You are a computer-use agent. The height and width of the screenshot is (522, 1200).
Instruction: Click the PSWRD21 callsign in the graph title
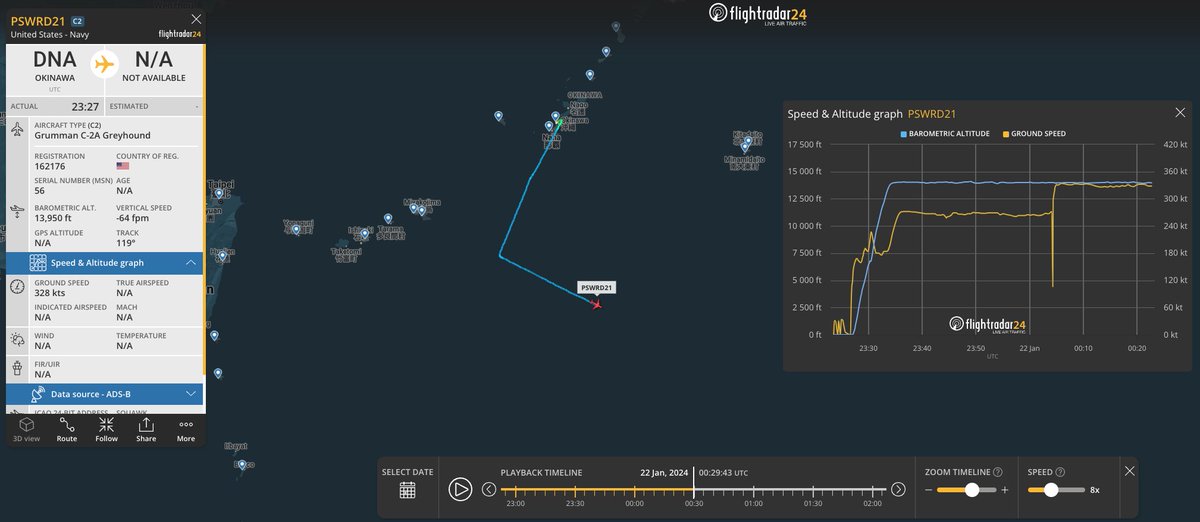[x=933, y=114]
